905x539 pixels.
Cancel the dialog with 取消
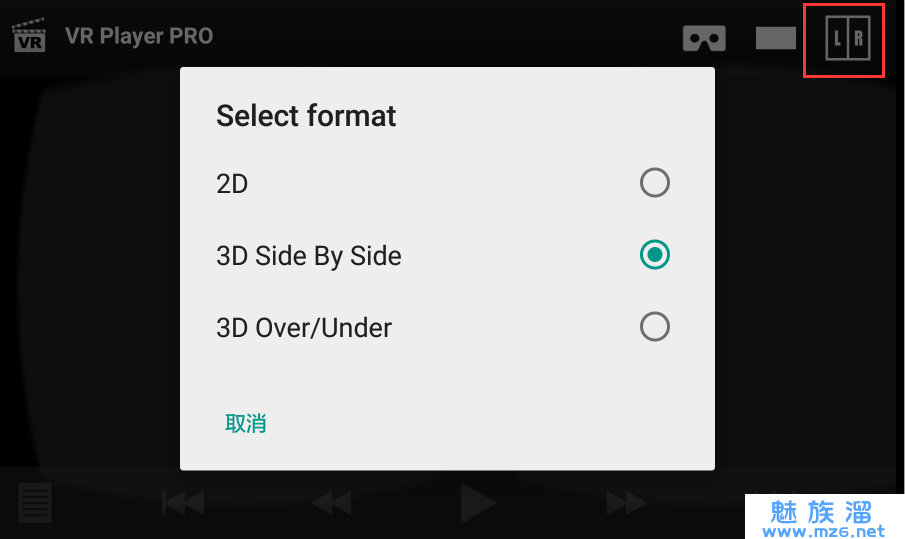click(245, 424)
